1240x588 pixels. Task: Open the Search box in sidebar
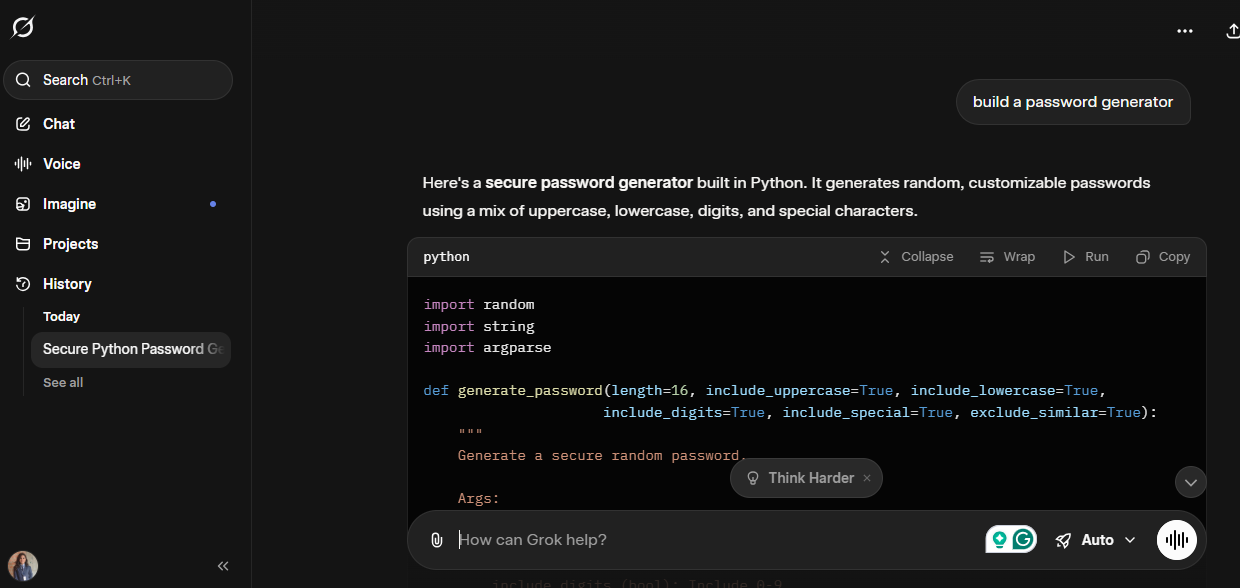click(118, 80)
